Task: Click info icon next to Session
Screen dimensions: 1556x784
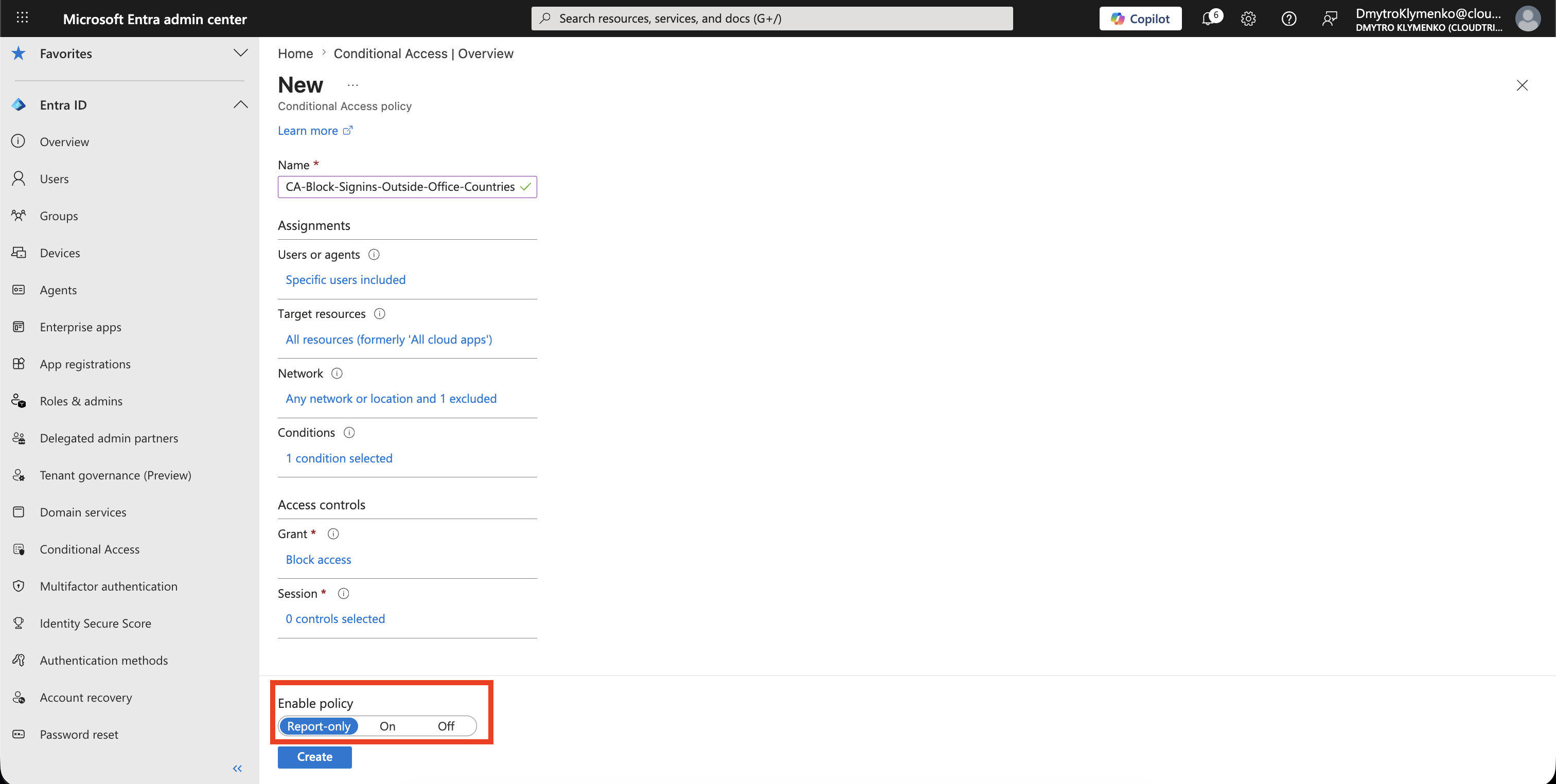Action: (343, 594)
